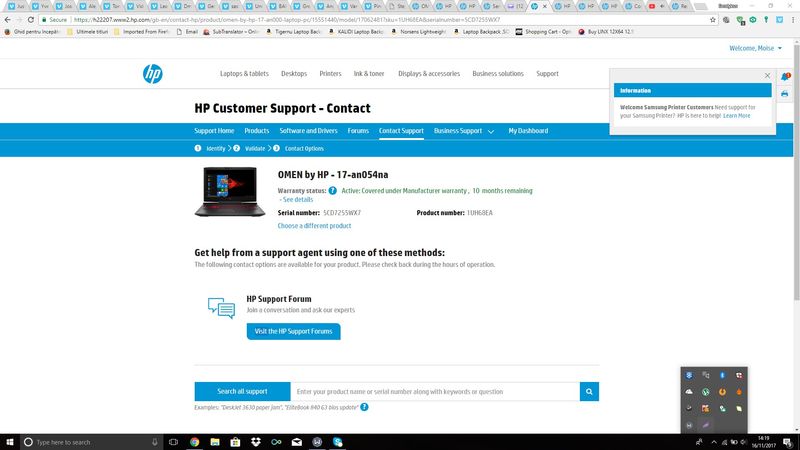Open the Business solutions menu
The width and height of the screenshot is (800, 450).
pos(498,73)
